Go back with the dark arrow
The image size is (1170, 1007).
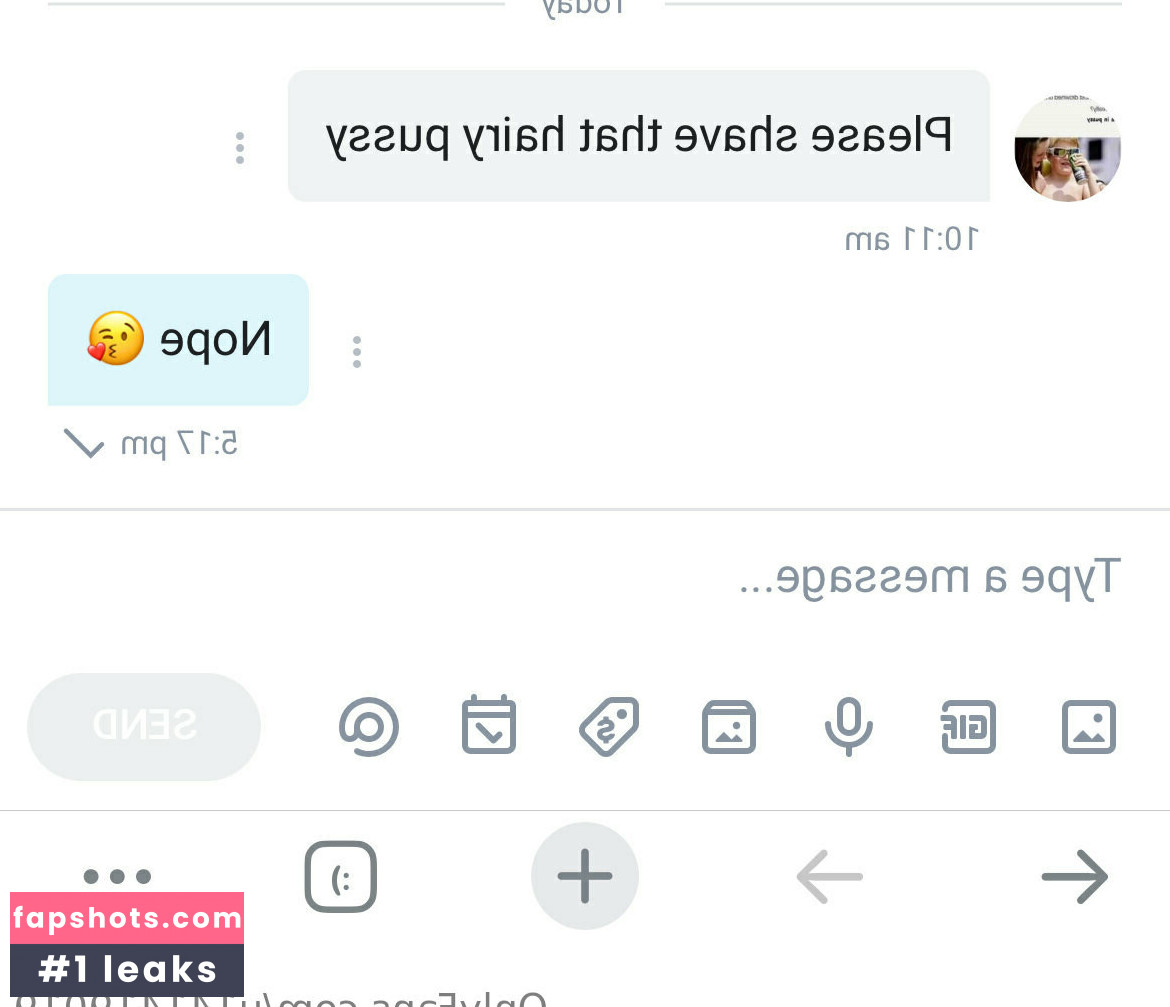(x=1074, y=876)
